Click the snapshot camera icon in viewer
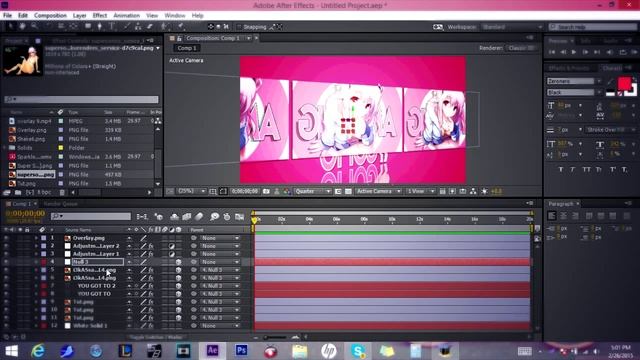The height and width of the screenshot is (360, 640). click(266, 191)
